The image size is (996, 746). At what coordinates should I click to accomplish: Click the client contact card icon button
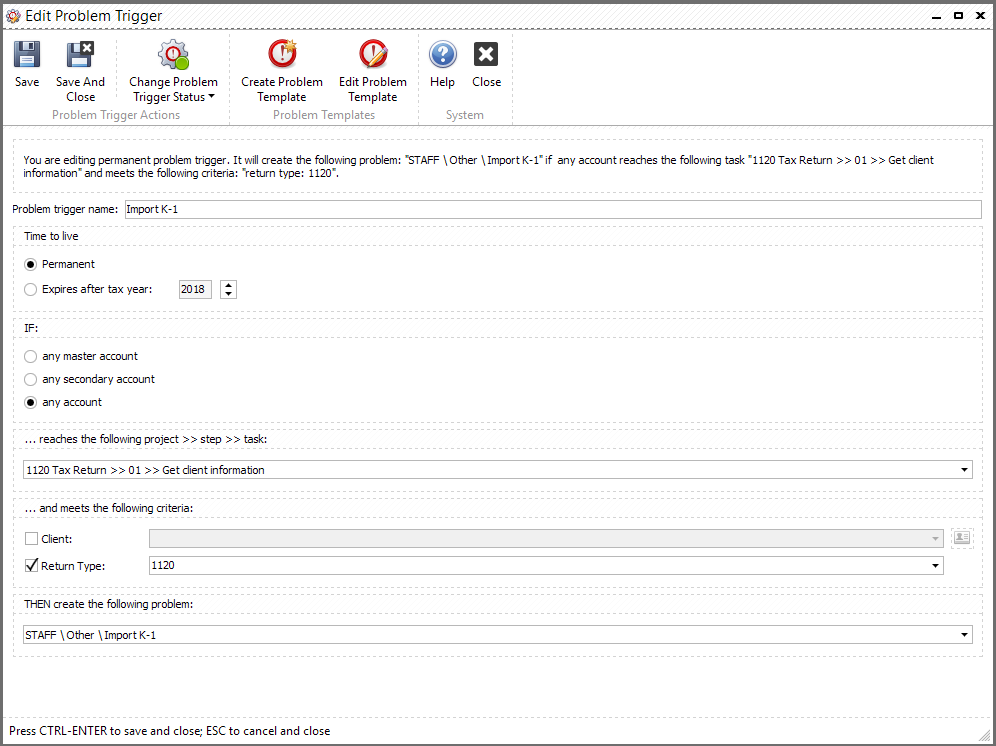tap(962, 538)
